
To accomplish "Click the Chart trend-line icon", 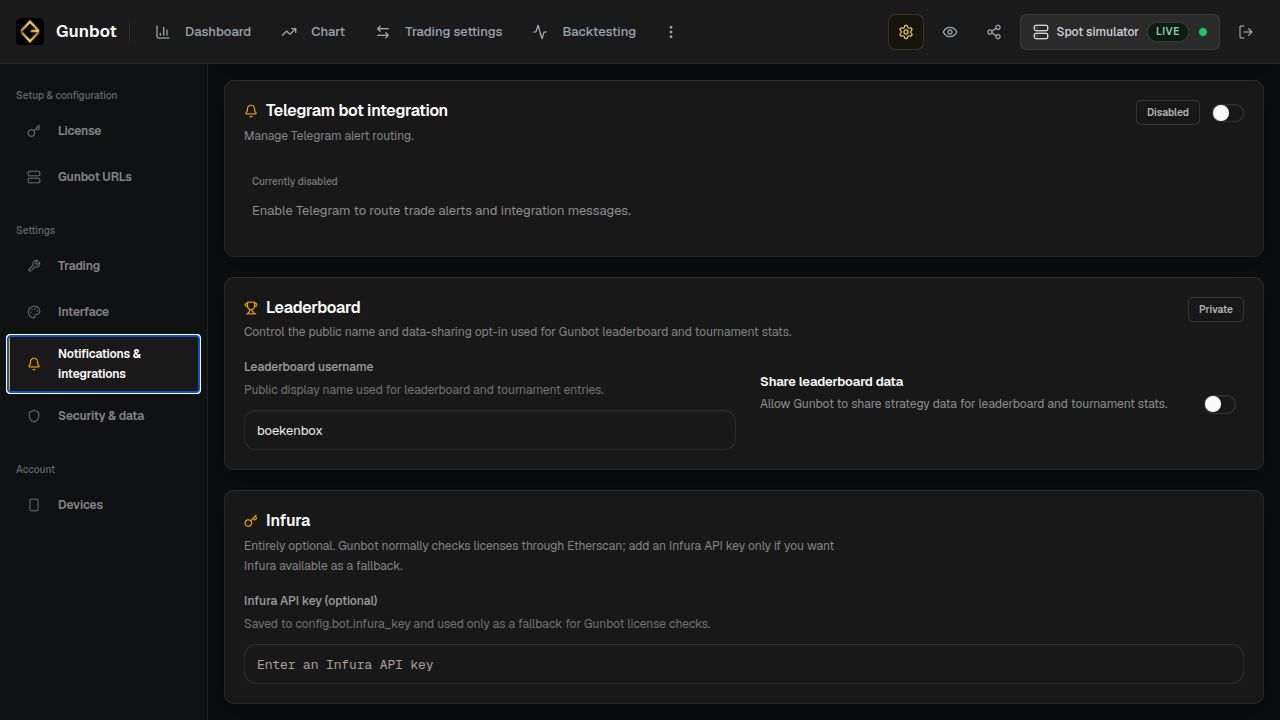I will (x=289, y=32).
